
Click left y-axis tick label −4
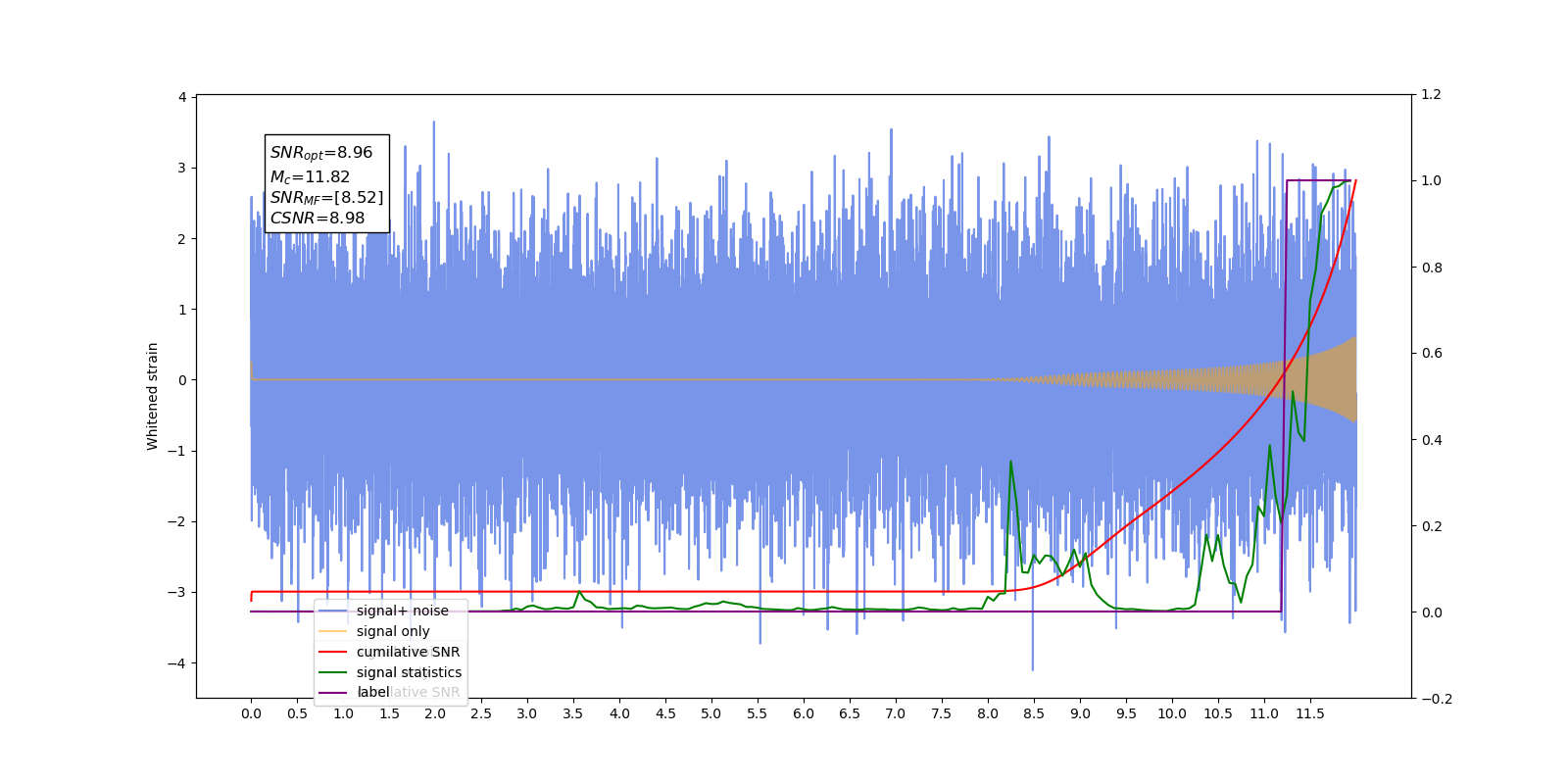[x=175, y=663]
